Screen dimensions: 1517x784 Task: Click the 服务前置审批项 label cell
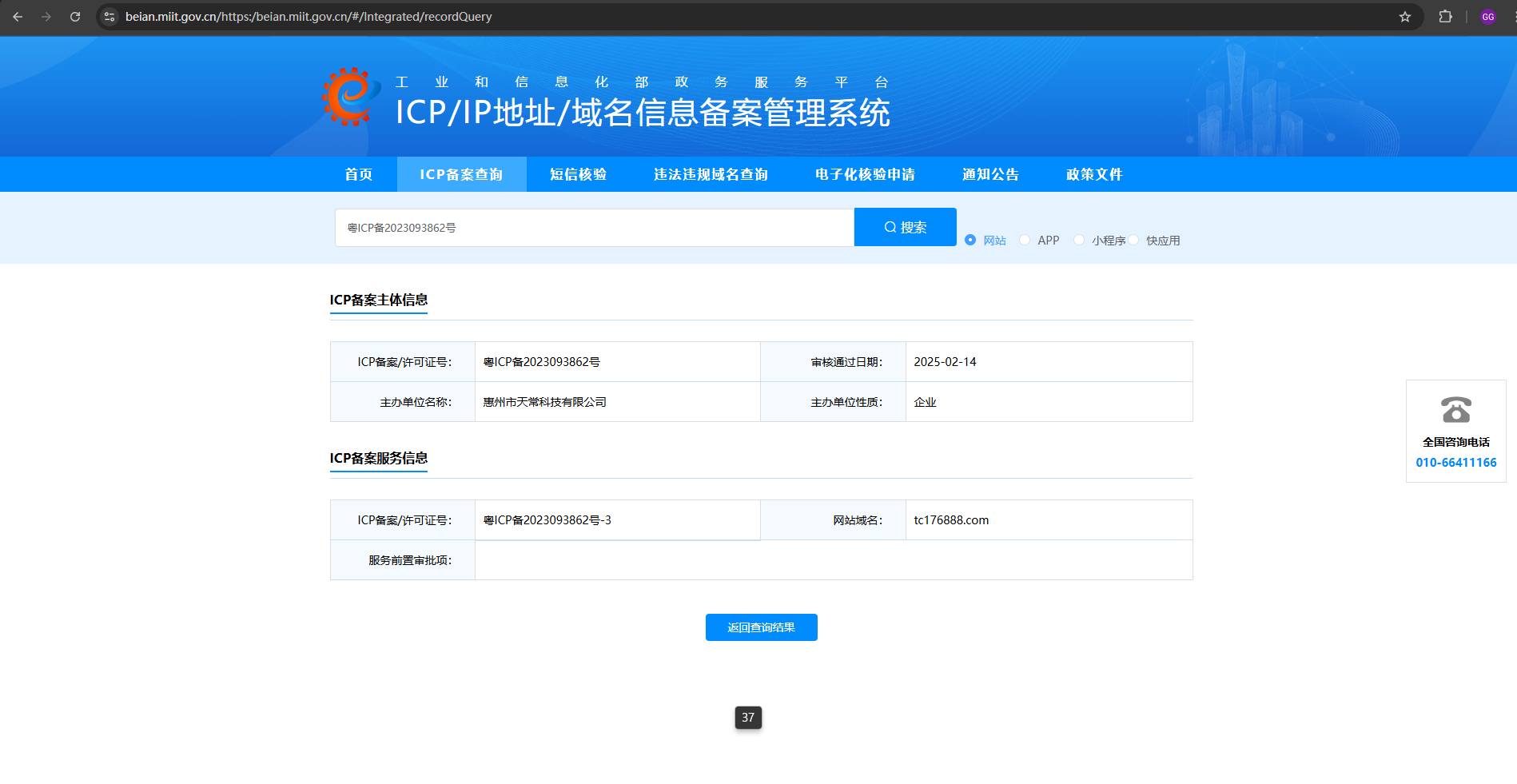(x=403, y=560)
